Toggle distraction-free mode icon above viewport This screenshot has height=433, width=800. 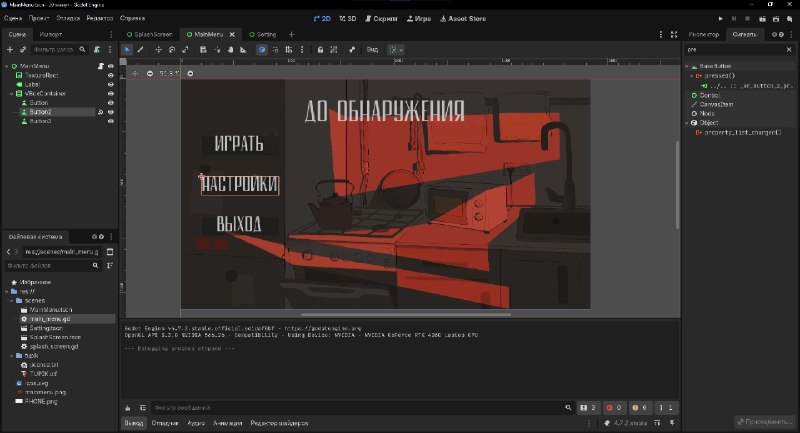[x=673, y=34]
